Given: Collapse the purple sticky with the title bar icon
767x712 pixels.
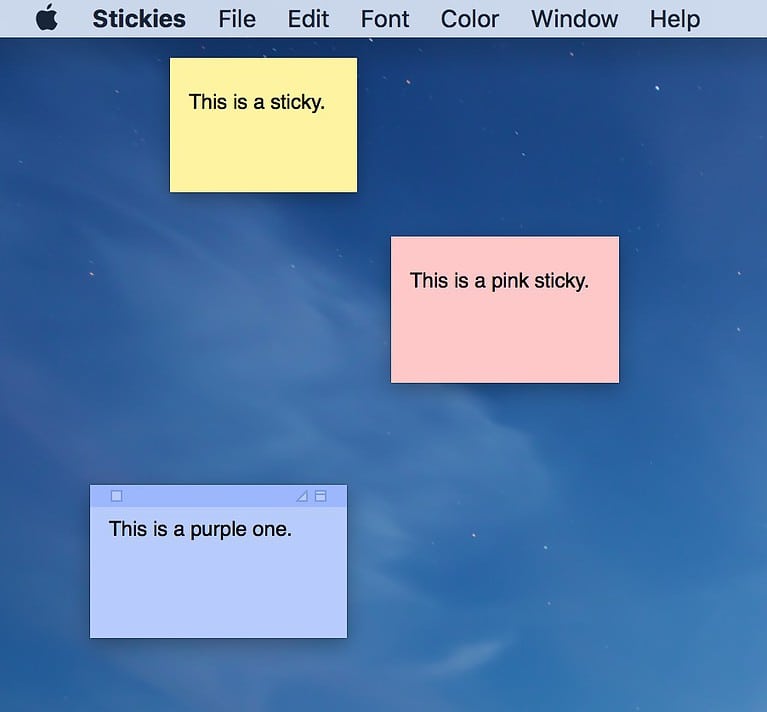Looking at the screenshot, I should click(x=321, y=496).
